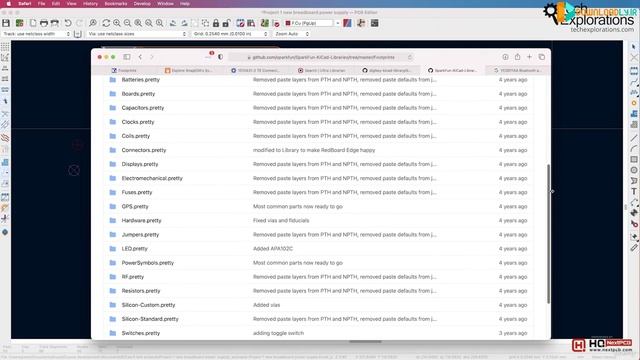Open the Grid size dropdown
The width and height of the screenshot is (640, 360).
click(x=230, y=34)
